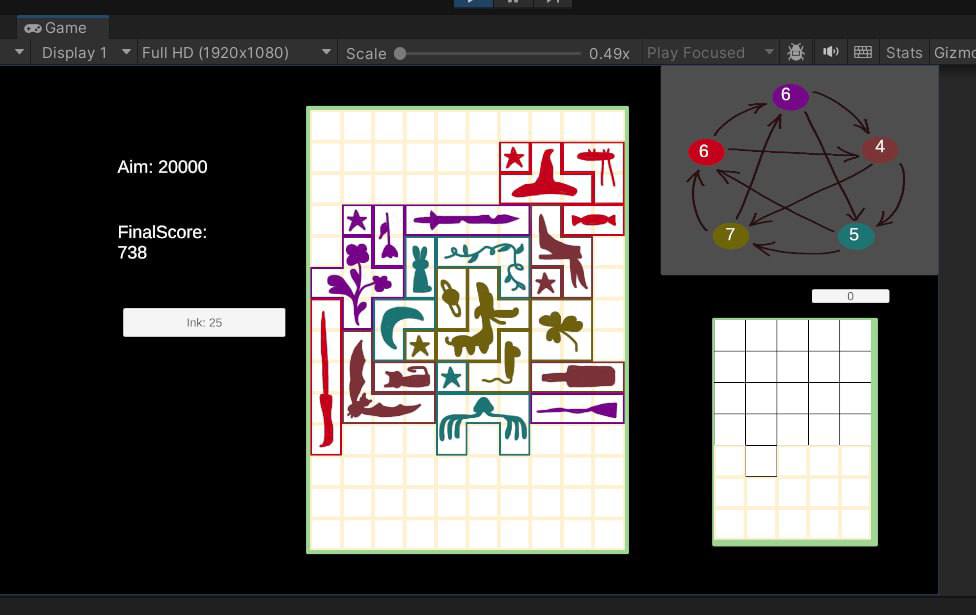Screen dimensions: 976x615
Task: Toggle the debug bug icon
Action: pos(796,52)
